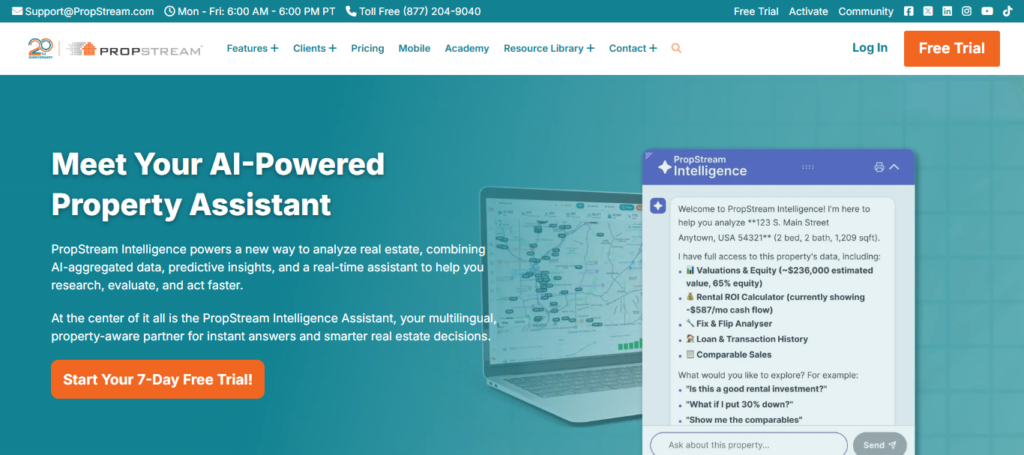Click the clock icon beside business hours
This screenshot has width=1024, height=455.
pyautogui.click(x=170, y=11)
